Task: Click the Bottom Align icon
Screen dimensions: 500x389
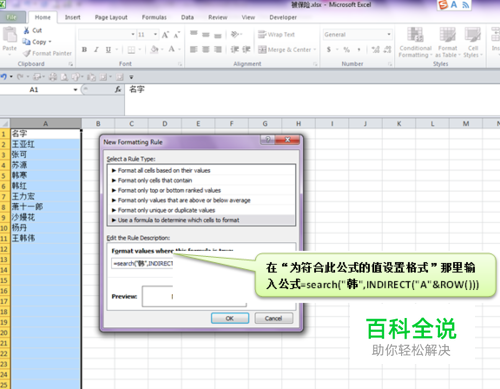Action: tap(218, 35)
